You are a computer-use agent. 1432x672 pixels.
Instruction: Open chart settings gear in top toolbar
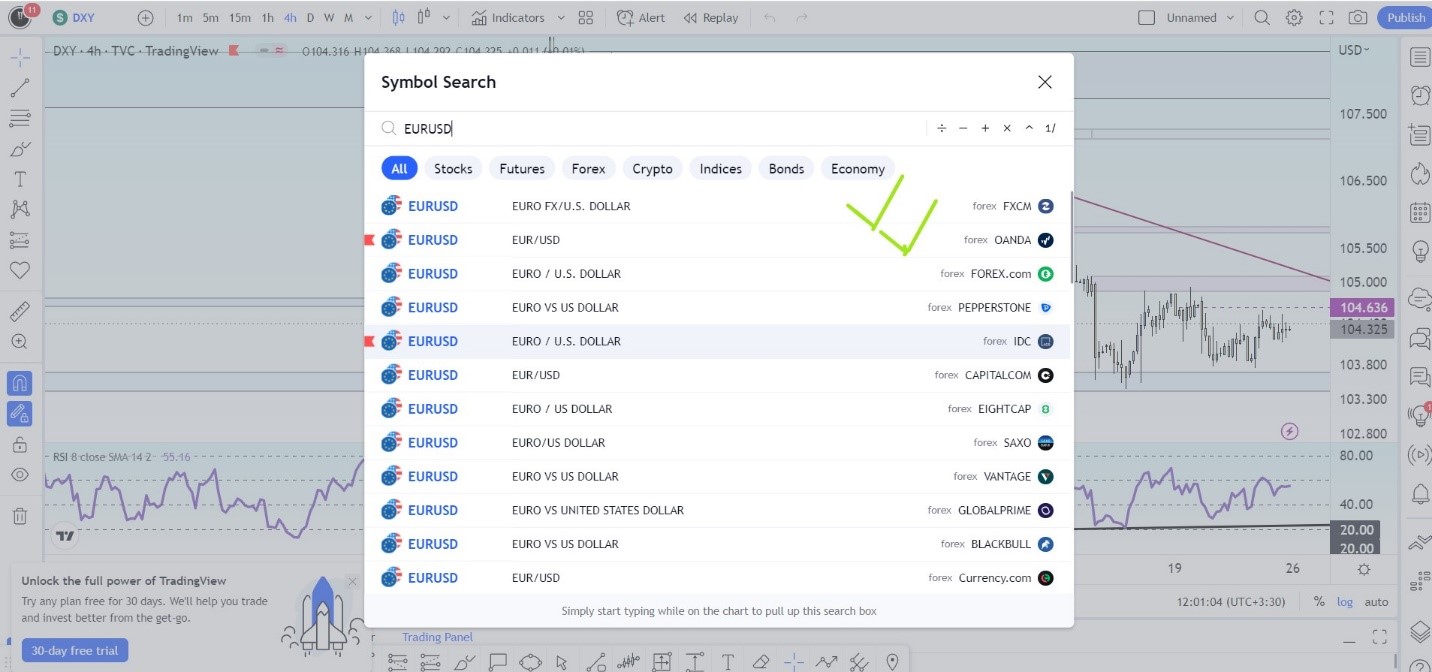tap(1294, 17)
